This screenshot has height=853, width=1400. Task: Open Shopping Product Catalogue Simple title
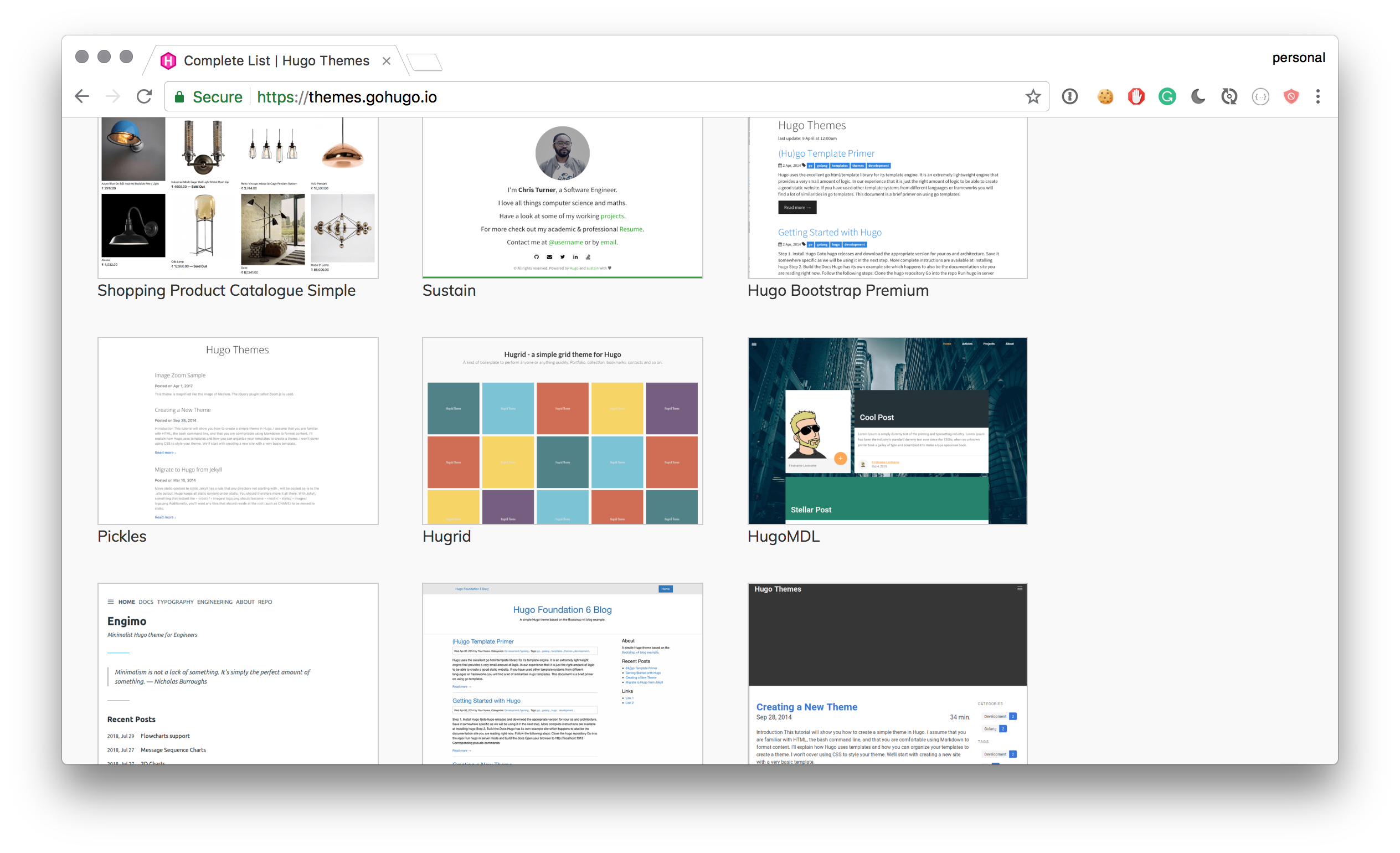(x=226, y=290)
